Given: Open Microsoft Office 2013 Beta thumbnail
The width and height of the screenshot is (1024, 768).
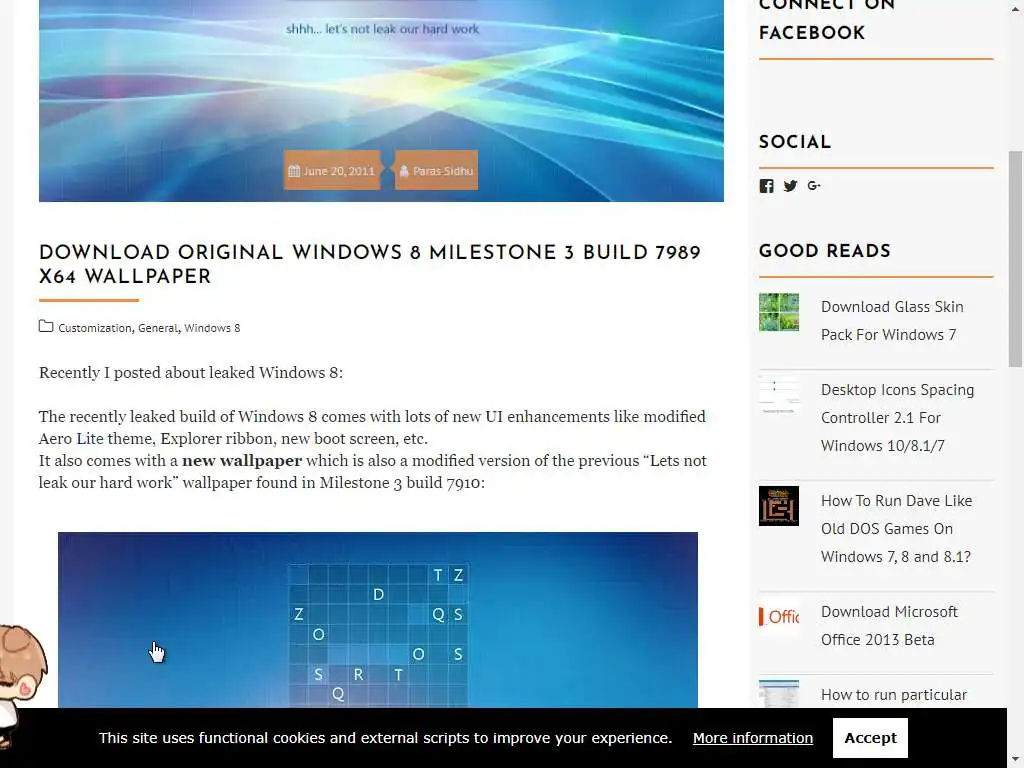Looking at the screenshot, I should 778,616.
